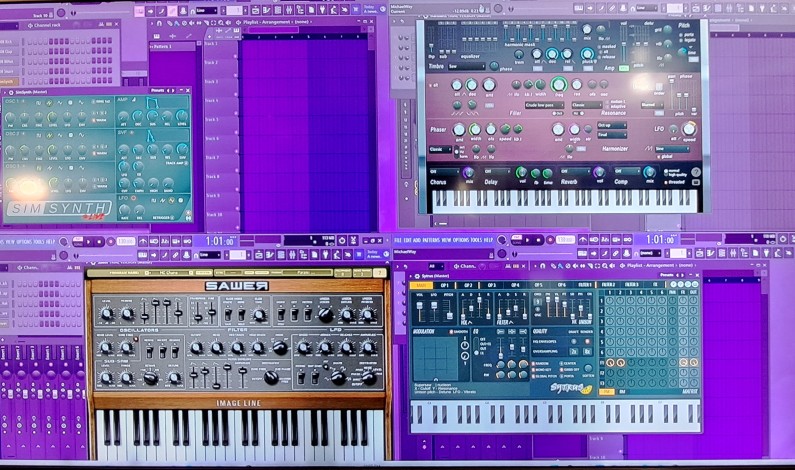Screen dimensions: 795x470
Task: Open the piano roll from the Sawer instance toolbar
Action: click(x=269, y=255)
